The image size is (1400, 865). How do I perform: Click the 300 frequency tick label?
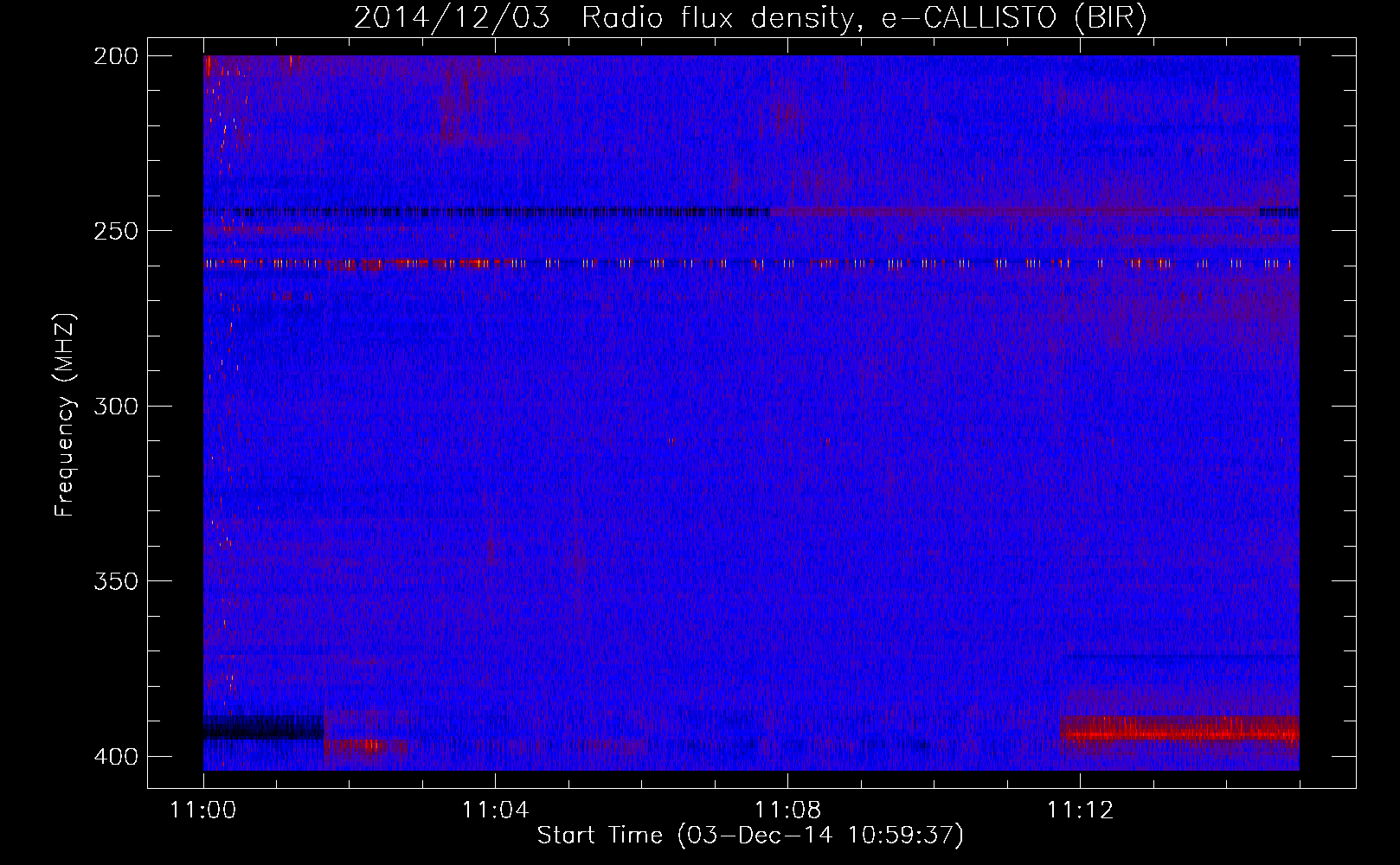point(116,406)
